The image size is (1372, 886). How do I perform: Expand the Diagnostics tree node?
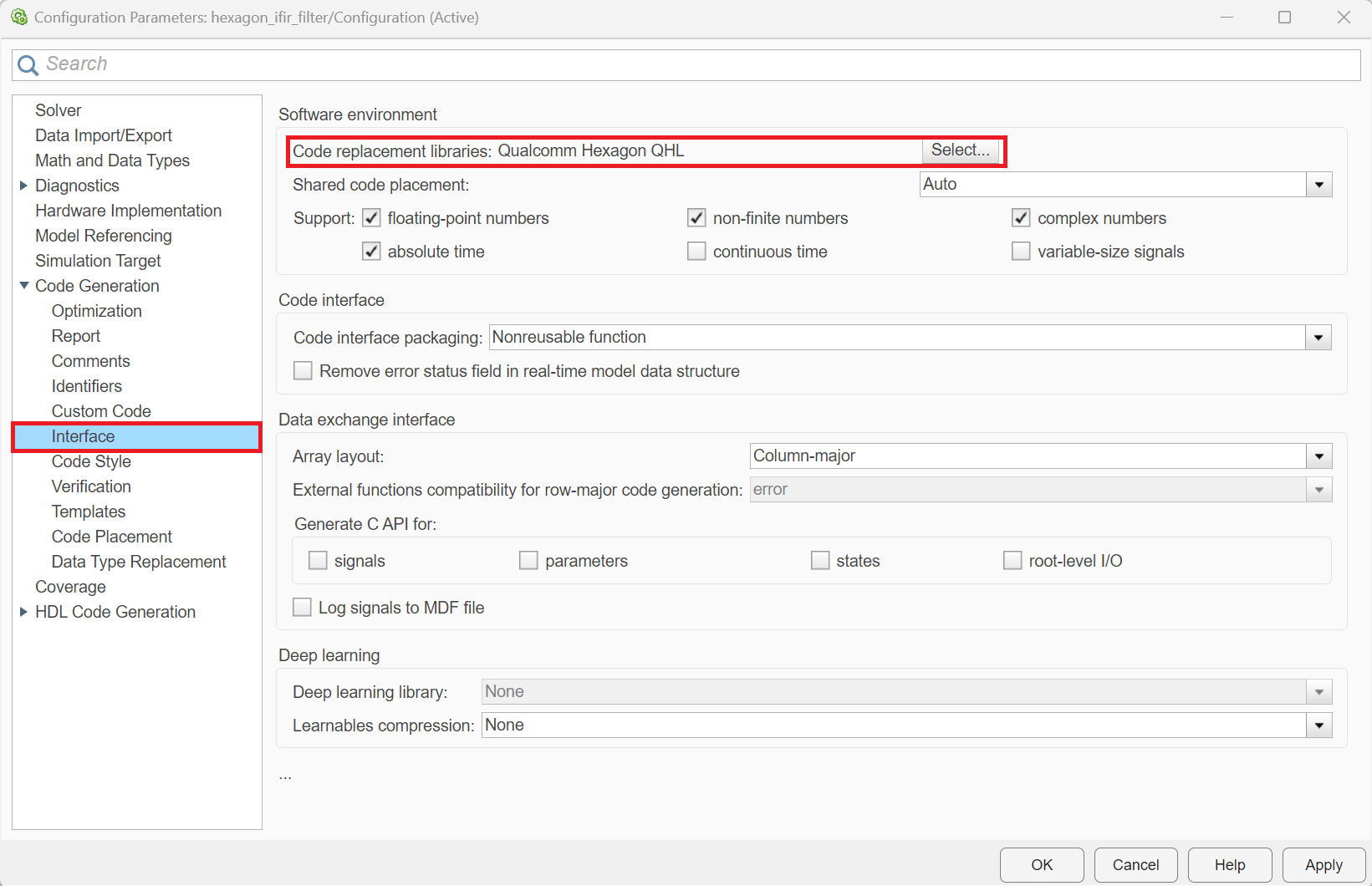click(x=23, y=186)
